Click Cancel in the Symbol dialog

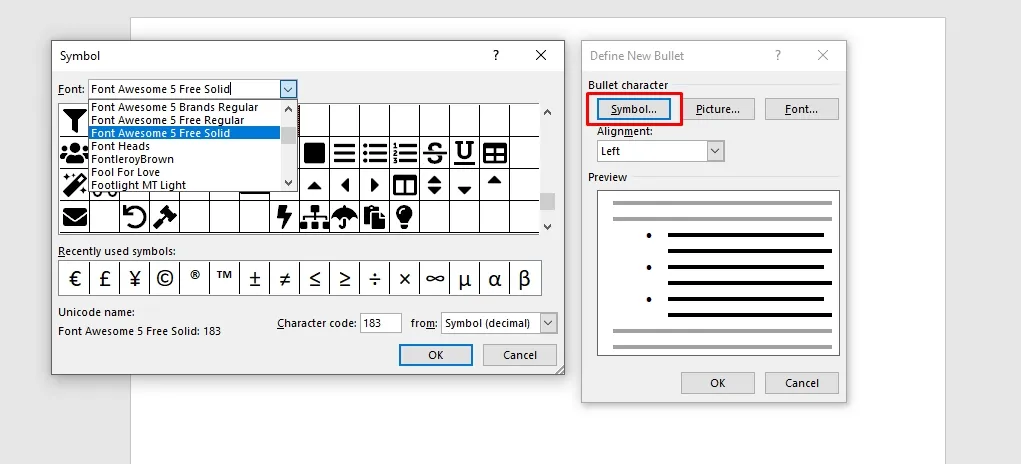(520, 355)
